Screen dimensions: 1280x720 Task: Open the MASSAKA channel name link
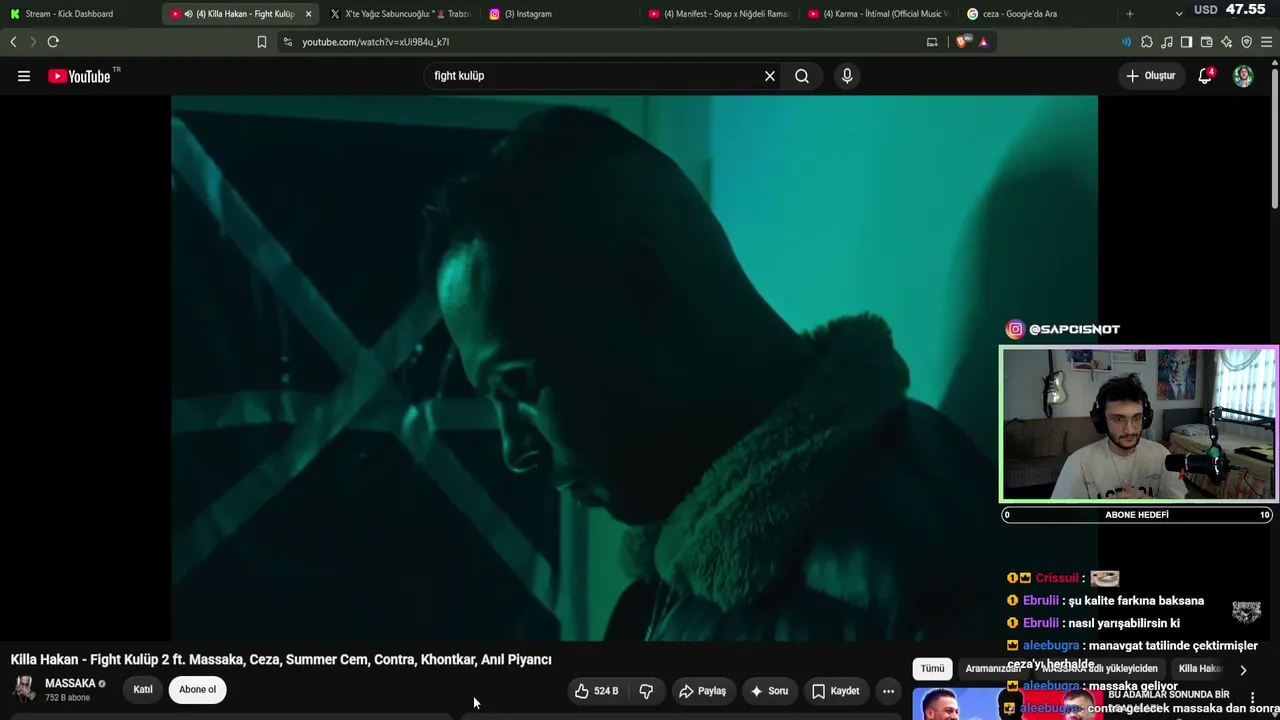click(70, 684)
